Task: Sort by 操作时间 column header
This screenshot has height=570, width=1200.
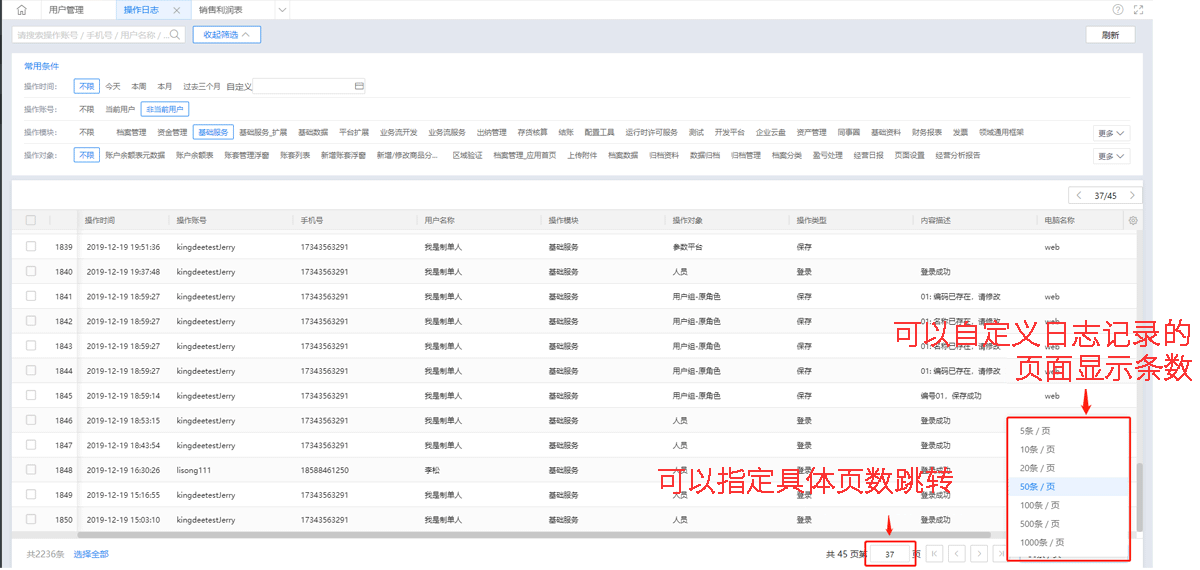Action: pyautogui.click(x=100, y=220)
